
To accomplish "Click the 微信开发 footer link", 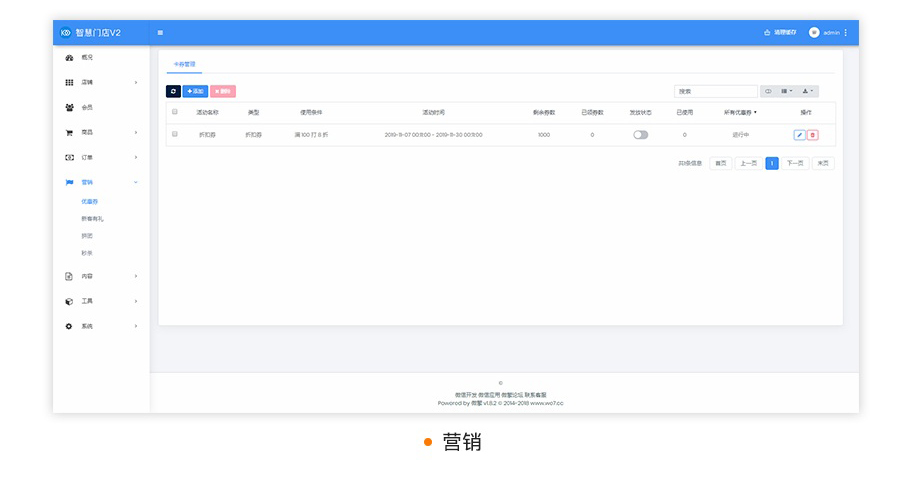I will coord(466,395).
